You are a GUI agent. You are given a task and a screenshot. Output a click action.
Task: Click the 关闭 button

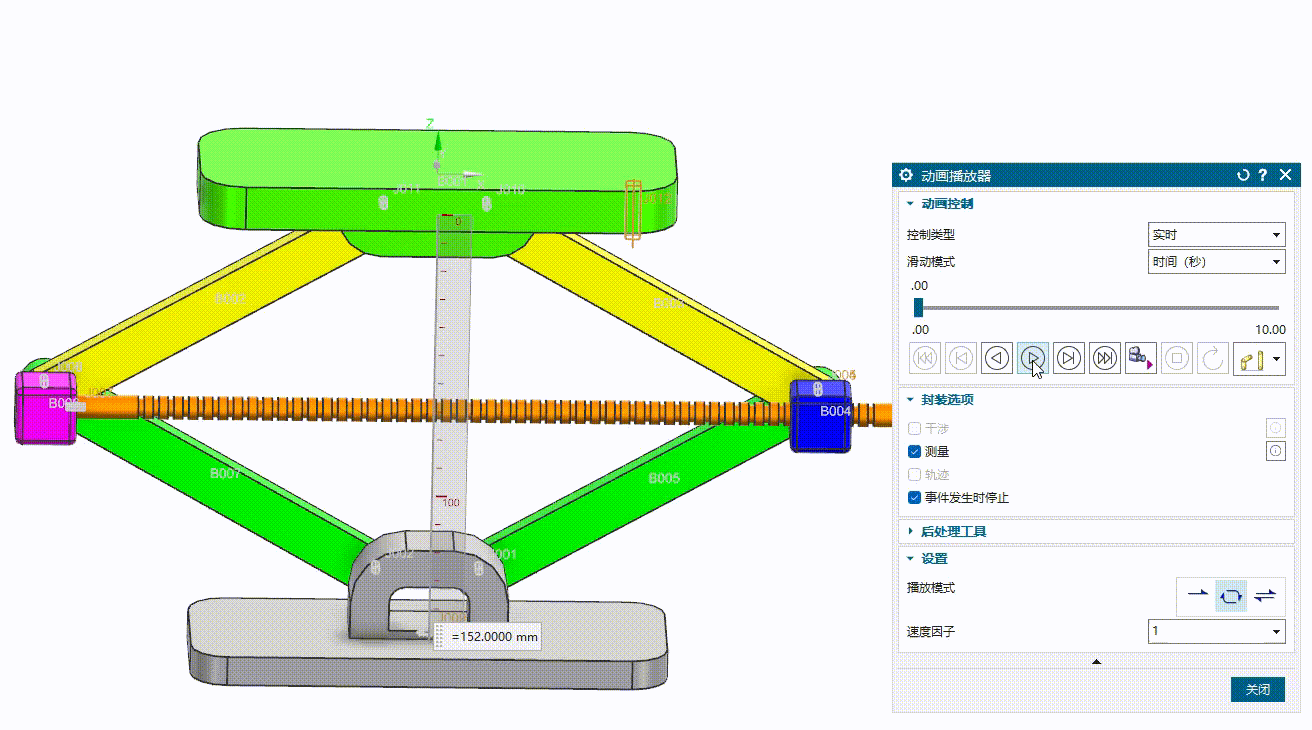point(1257,690)
